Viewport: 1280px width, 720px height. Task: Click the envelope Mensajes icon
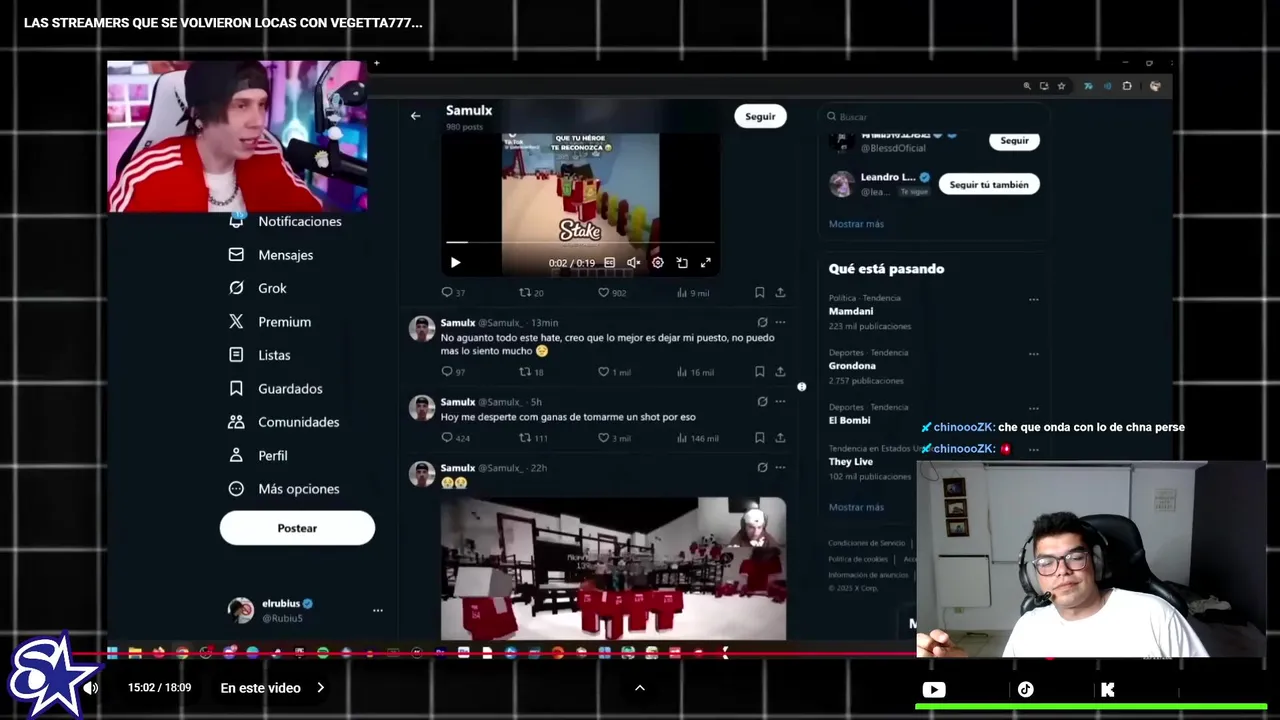click(236, 255)
